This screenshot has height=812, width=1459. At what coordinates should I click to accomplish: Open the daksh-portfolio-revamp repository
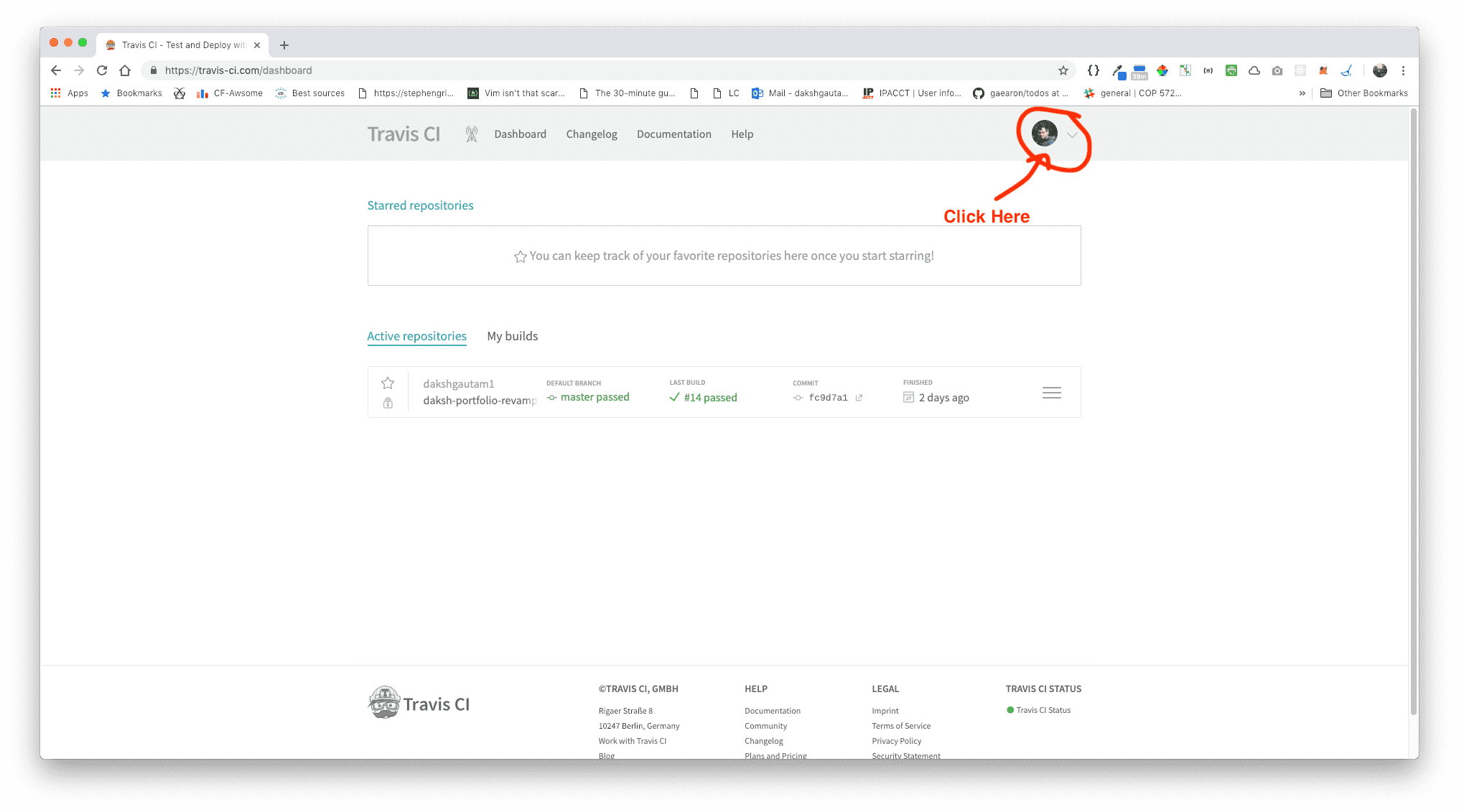(480, 401)
